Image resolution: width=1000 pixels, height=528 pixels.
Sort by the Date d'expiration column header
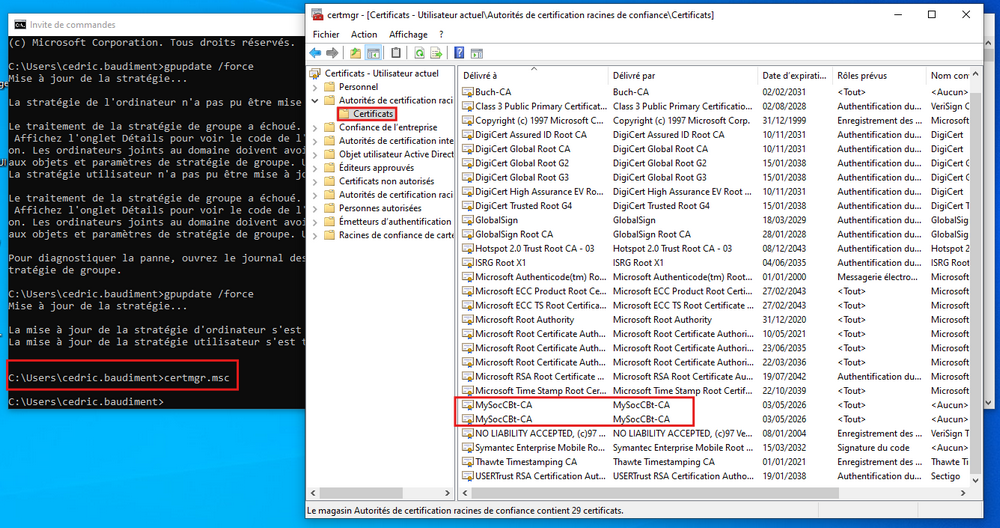(794, 75)
